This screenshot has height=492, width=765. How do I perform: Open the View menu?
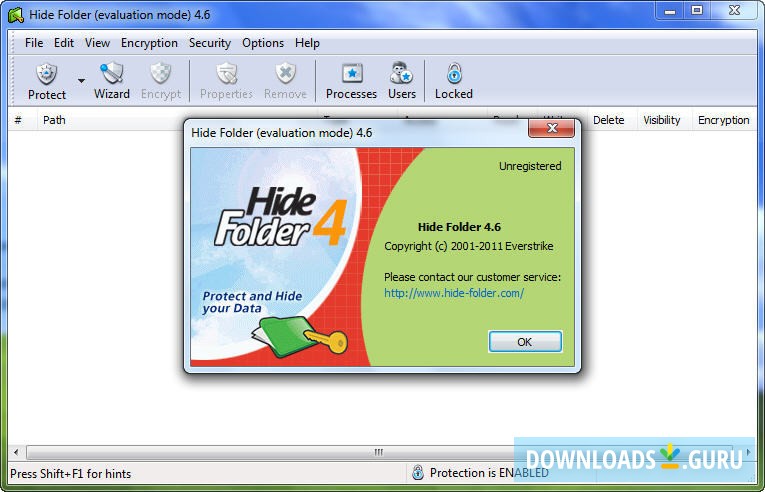[98, 43]
